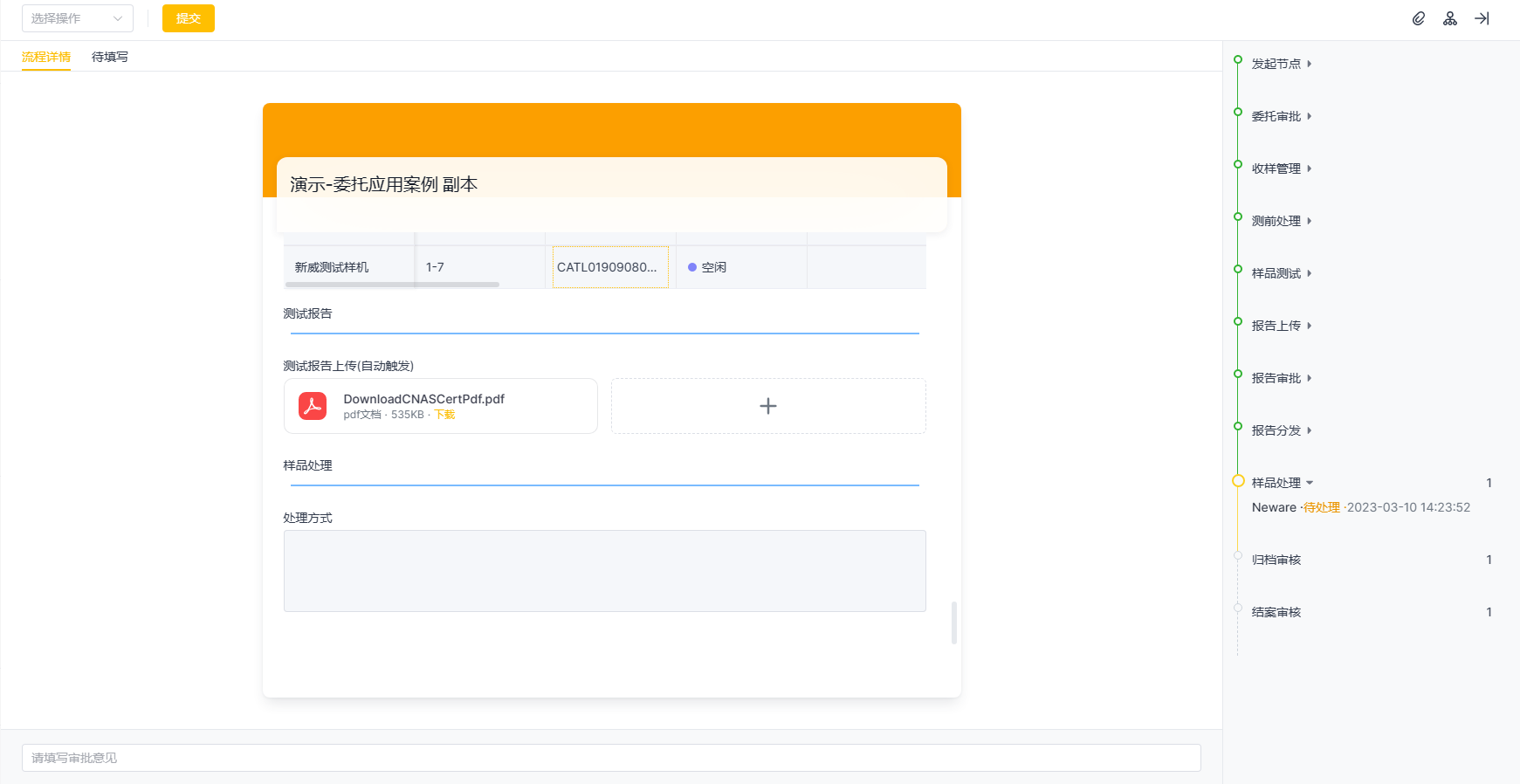This screenshot has width=1520, height=784.
Task: Click the gray 归档审核 timeline circle
Action: 1238,555
